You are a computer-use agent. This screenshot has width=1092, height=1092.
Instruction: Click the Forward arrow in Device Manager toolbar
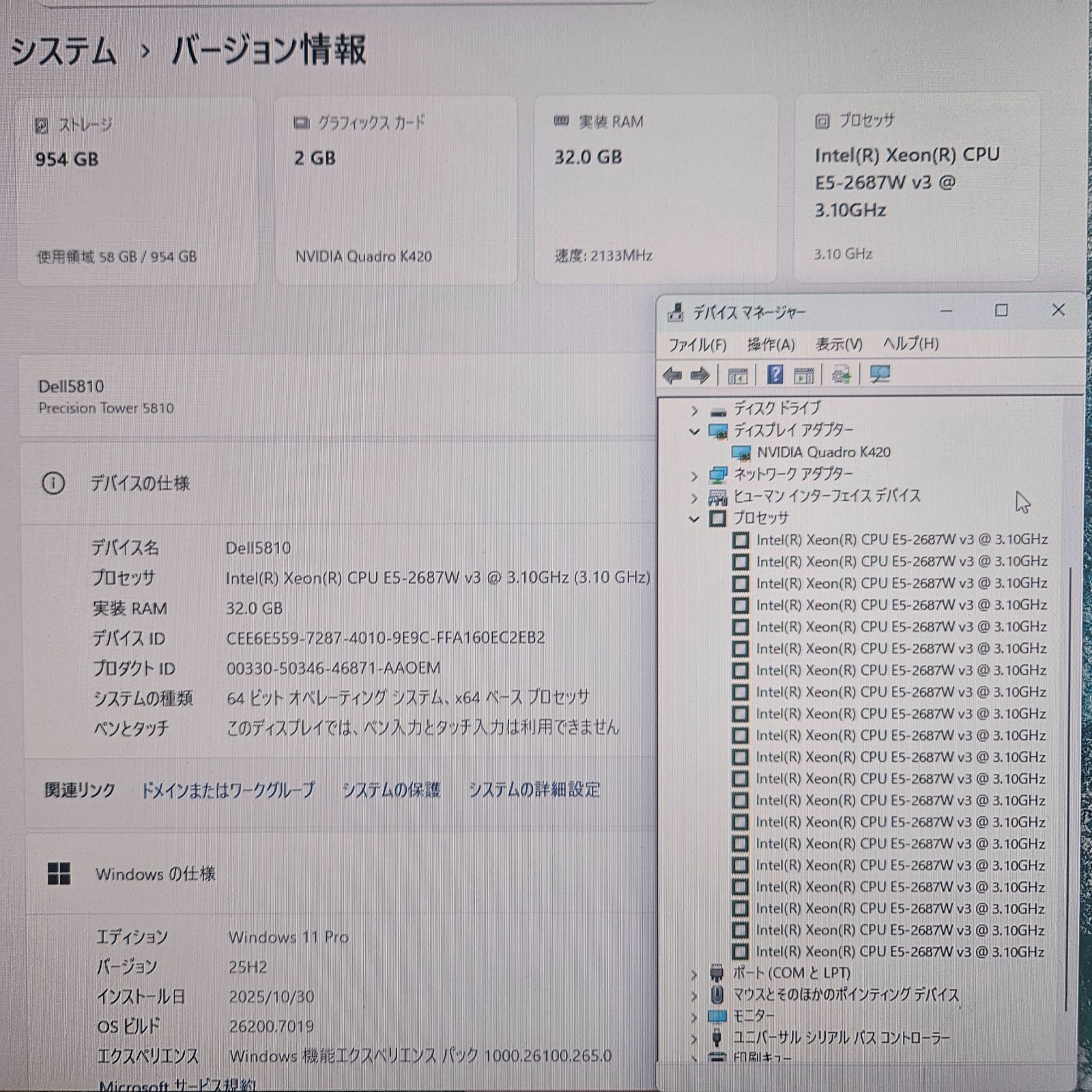700,375
